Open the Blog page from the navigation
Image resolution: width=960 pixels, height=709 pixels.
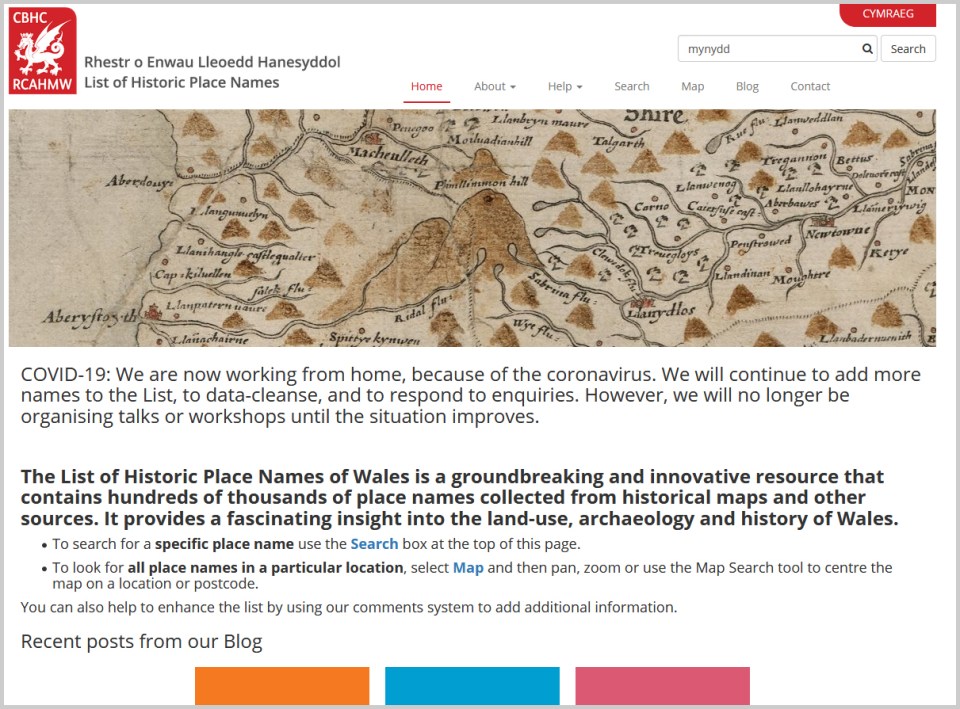(747, 86)
